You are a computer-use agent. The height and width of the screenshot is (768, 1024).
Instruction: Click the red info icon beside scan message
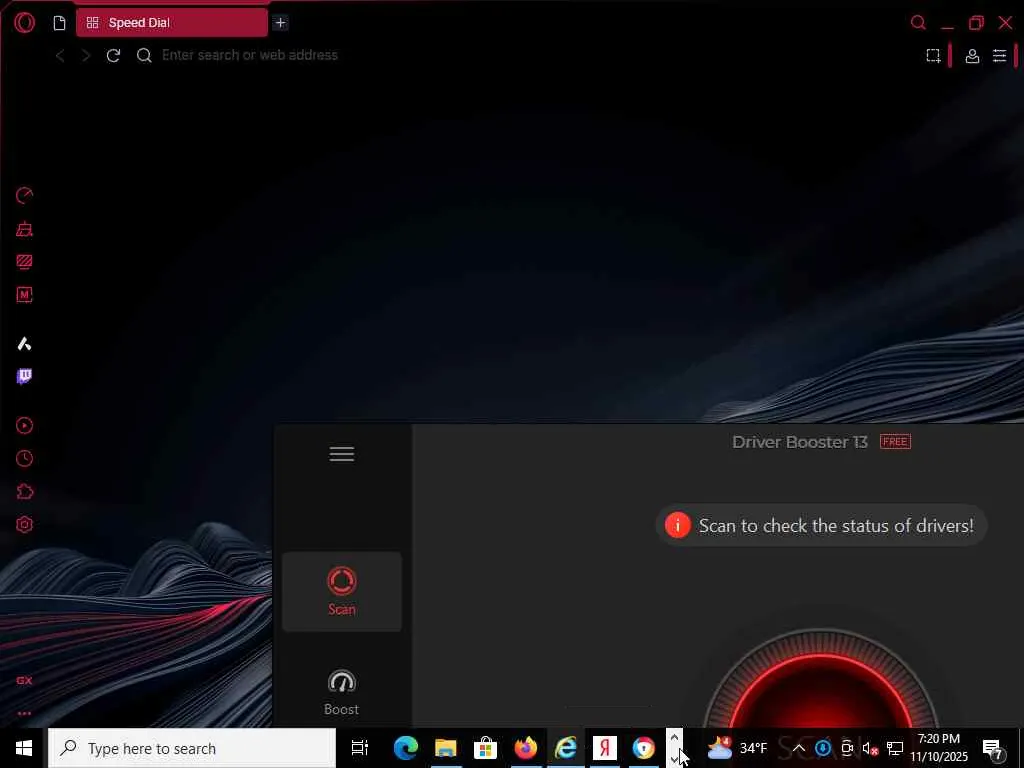(x=677, y=525)
